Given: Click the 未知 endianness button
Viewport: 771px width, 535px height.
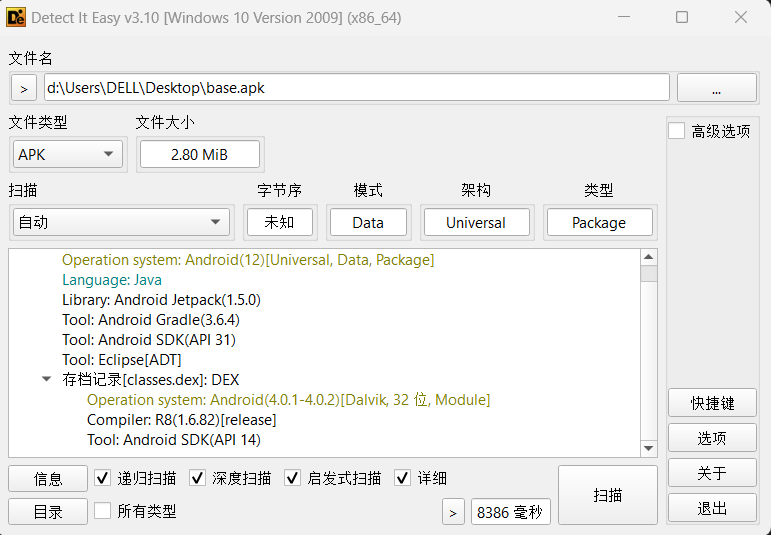Looking at the screenshot, I should [x=280, y=222].
